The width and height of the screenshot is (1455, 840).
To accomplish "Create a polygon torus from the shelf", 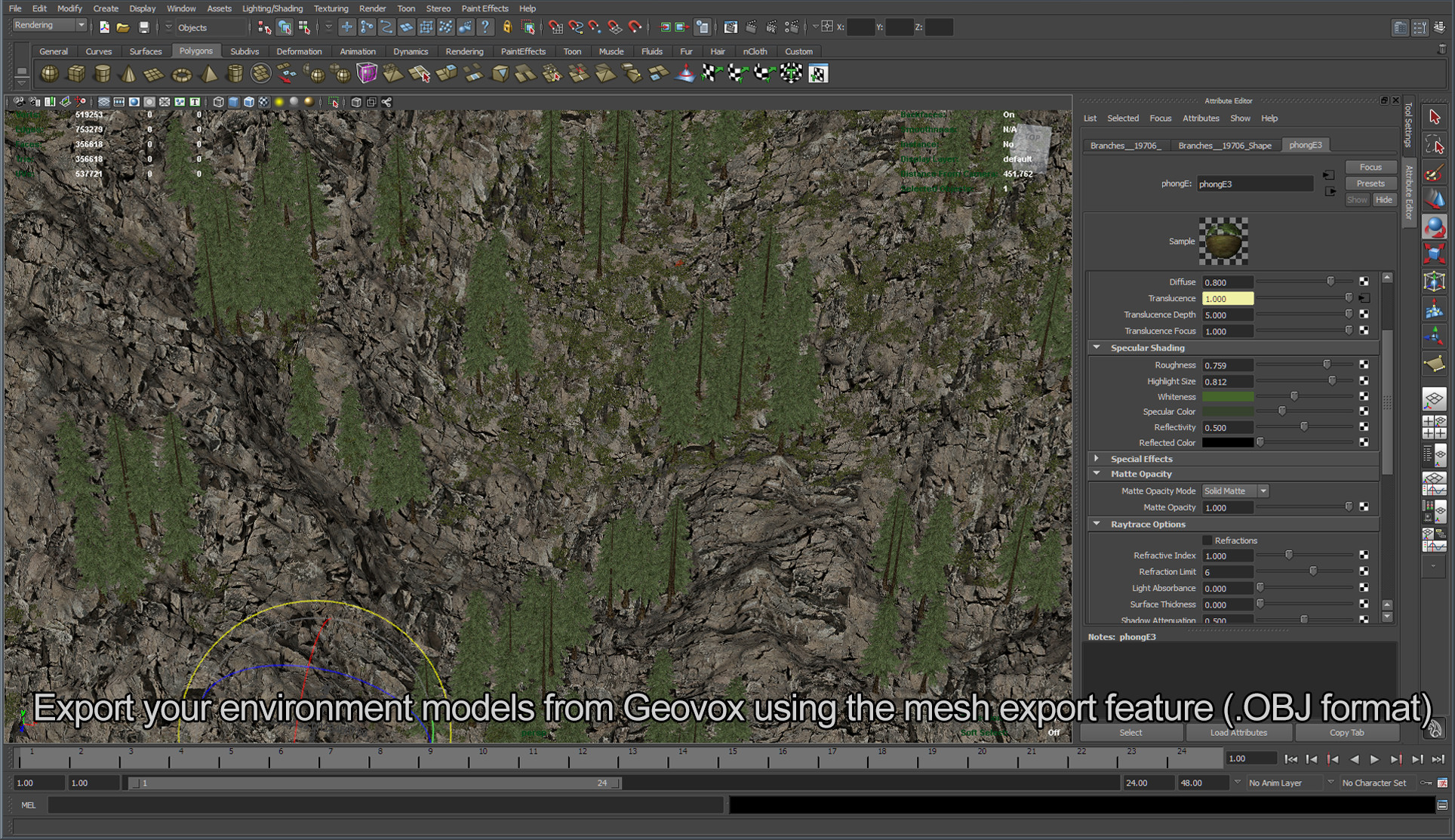I will (180, 73).
